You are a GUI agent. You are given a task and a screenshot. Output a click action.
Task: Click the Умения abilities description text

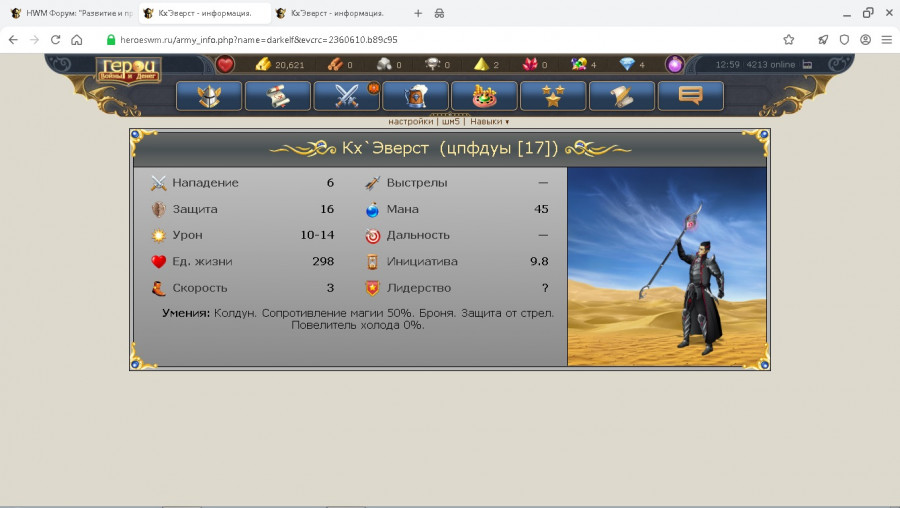(x=358, y=319)
